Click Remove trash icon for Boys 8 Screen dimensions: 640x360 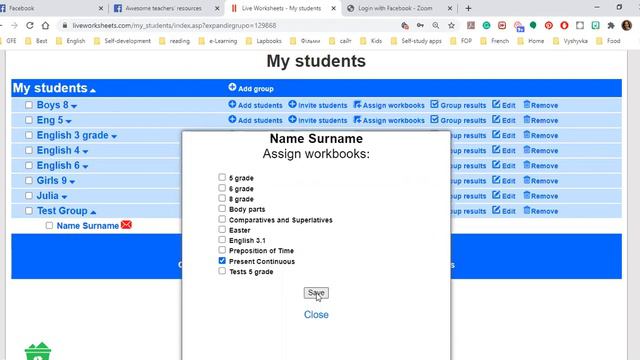[527, 104]
